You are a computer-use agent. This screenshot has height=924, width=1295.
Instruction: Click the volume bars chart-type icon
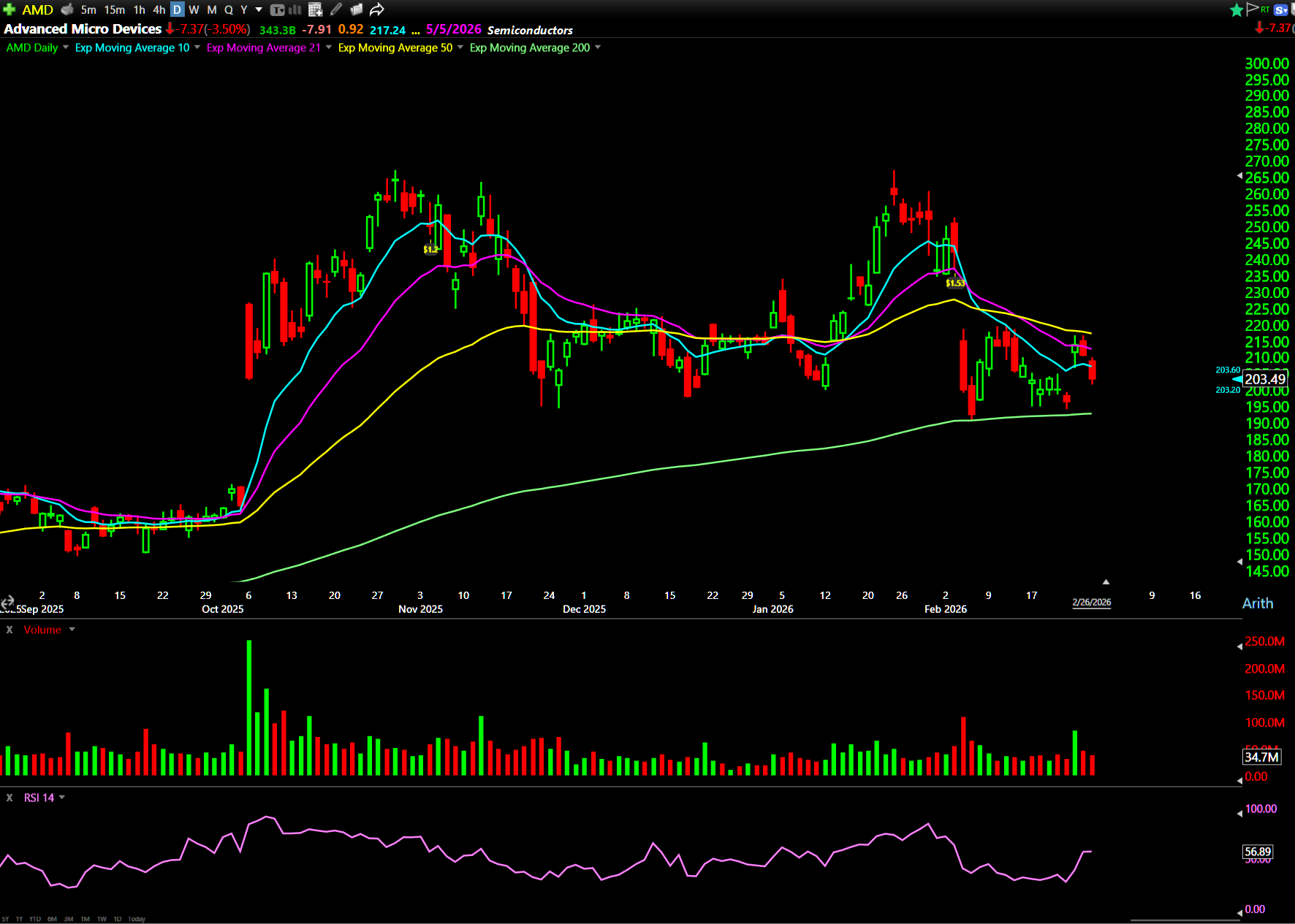pos(295,9)
